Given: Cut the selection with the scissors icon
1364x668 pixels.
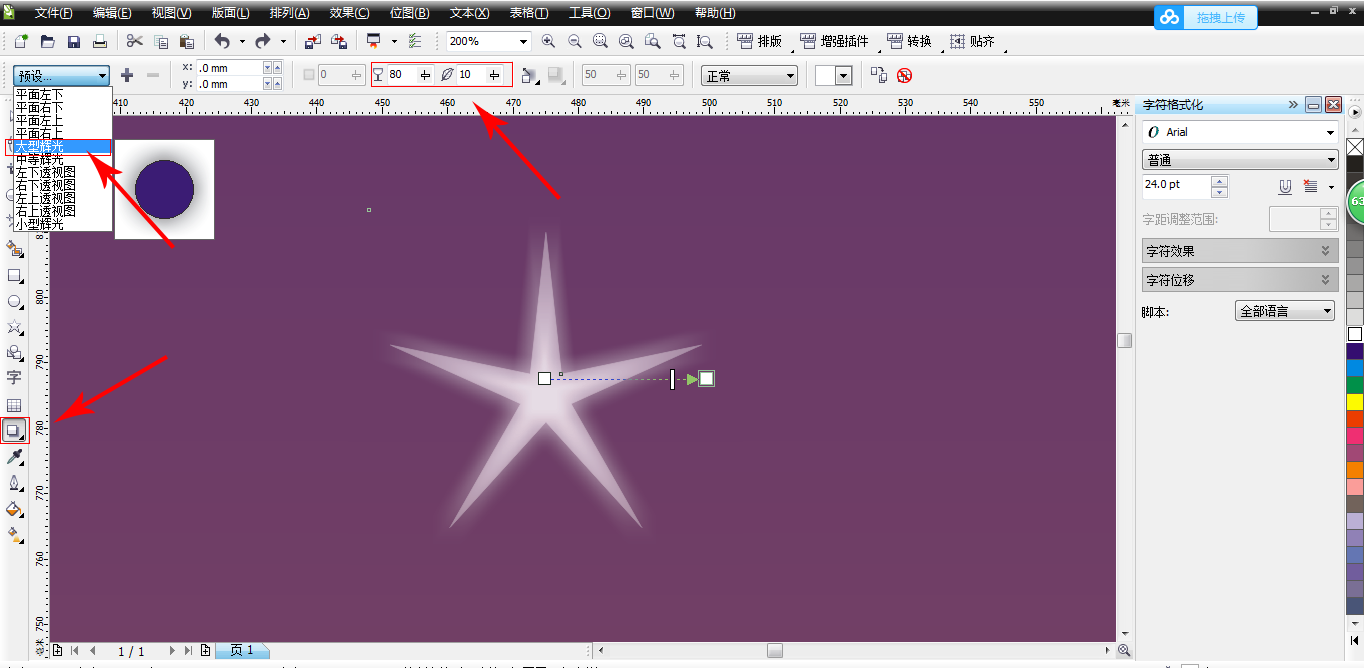Looking at the screenshot, I should 135,42.
